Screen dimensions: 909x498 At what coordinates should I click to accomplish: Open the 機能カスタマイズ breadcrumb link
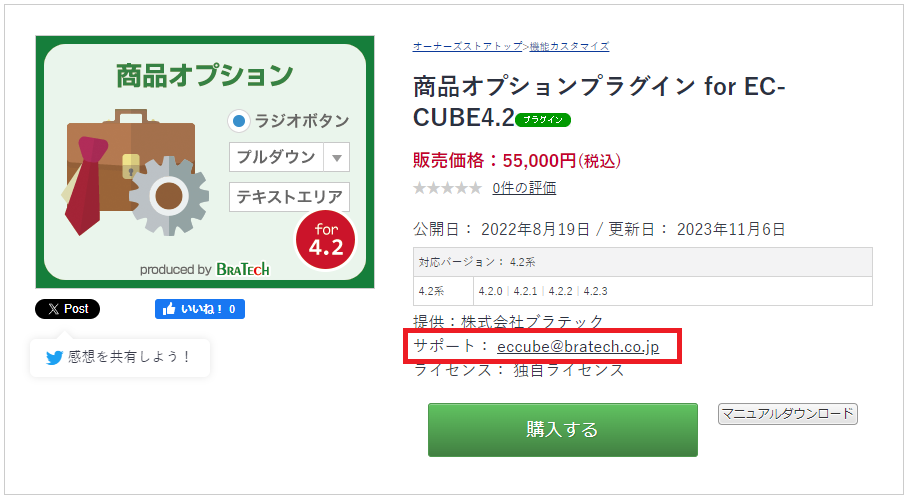click(x=569, y=46)
